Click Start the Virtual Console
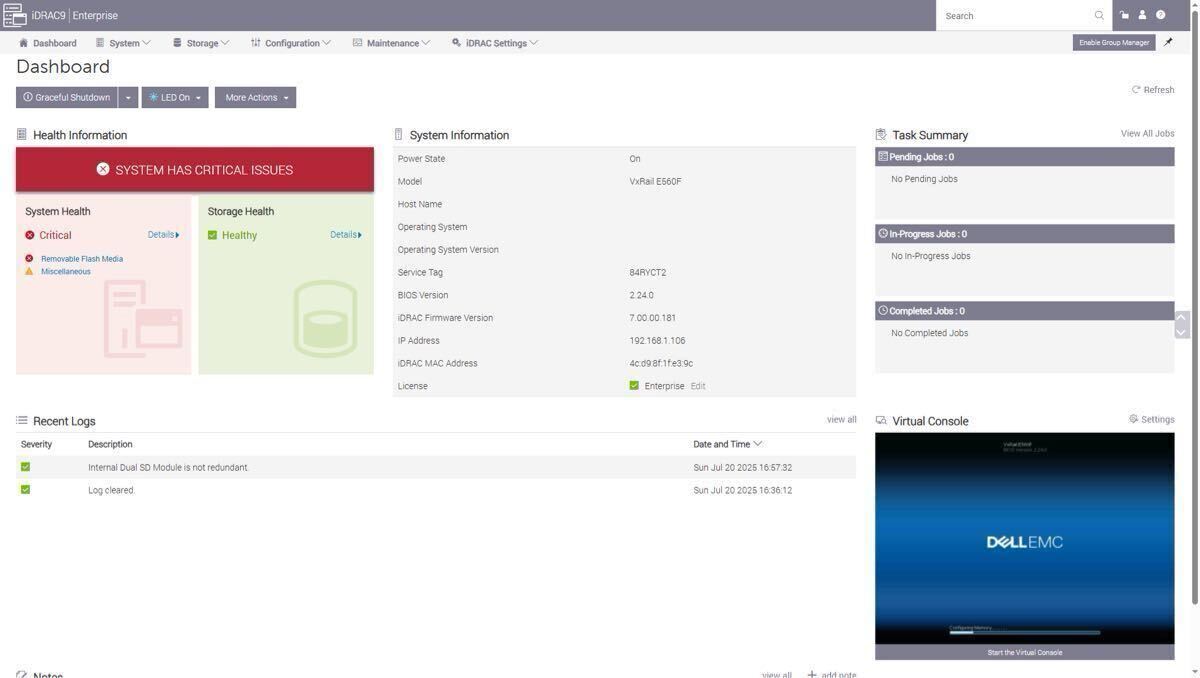The image size is (1200, 678). click(x=1025, y=652)
